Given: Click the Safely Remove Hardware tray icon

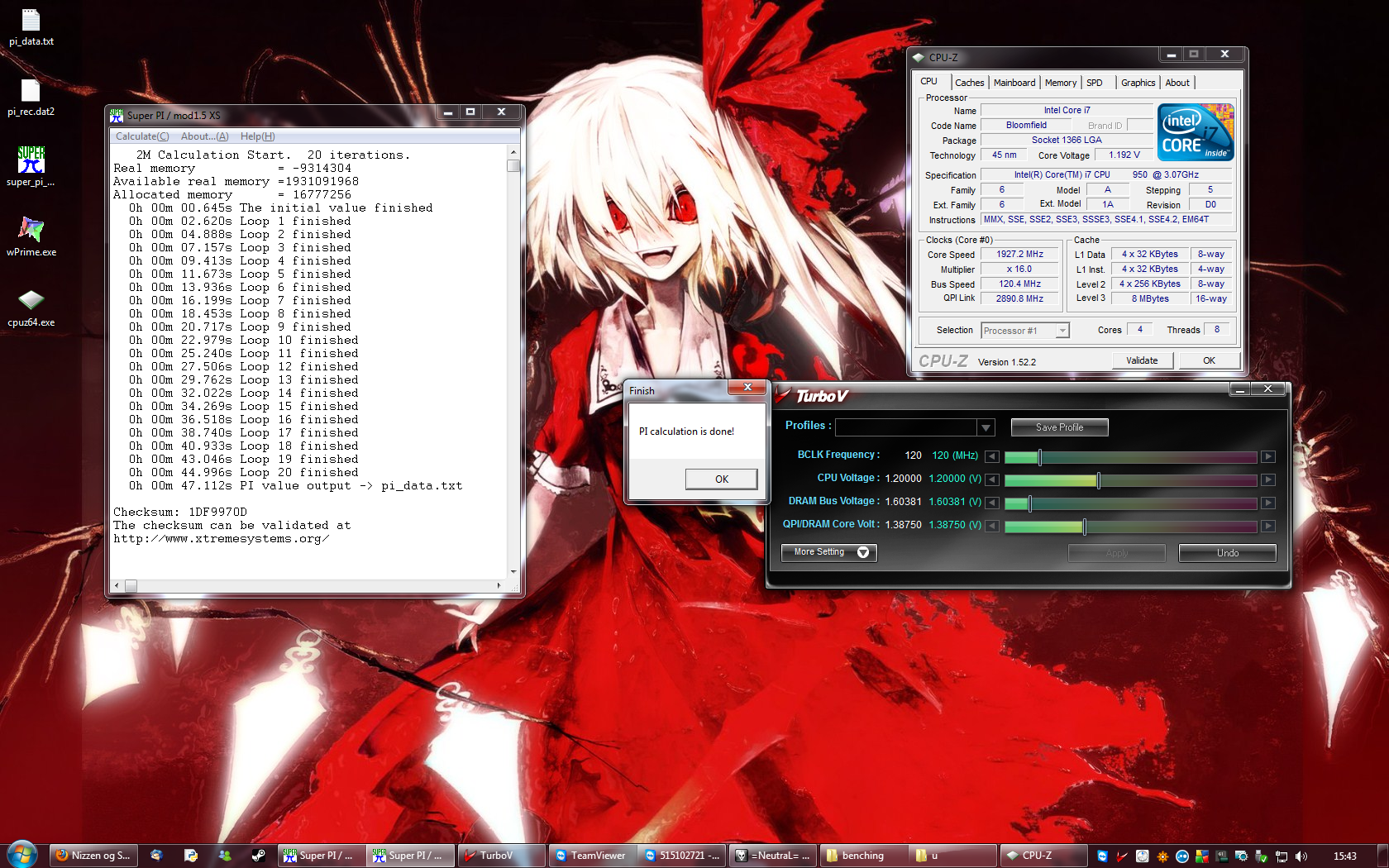Looking at the screenshot, I should coord(1261,856).
